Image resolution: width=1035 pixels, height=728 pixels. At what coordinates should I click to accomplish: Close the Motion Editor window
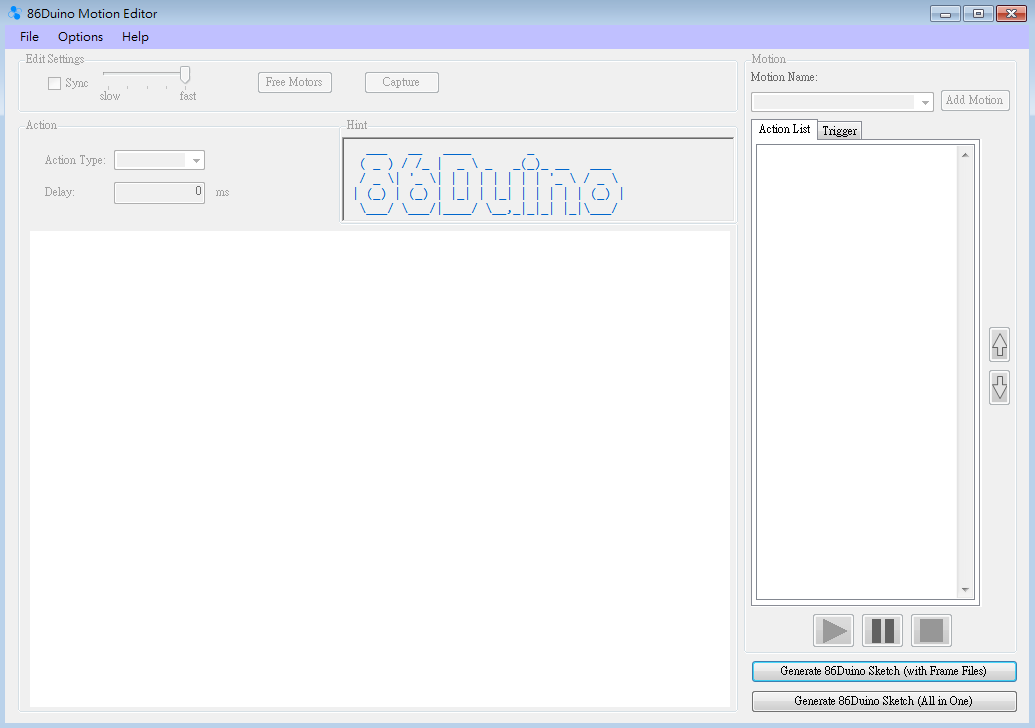coord(1011,13)
